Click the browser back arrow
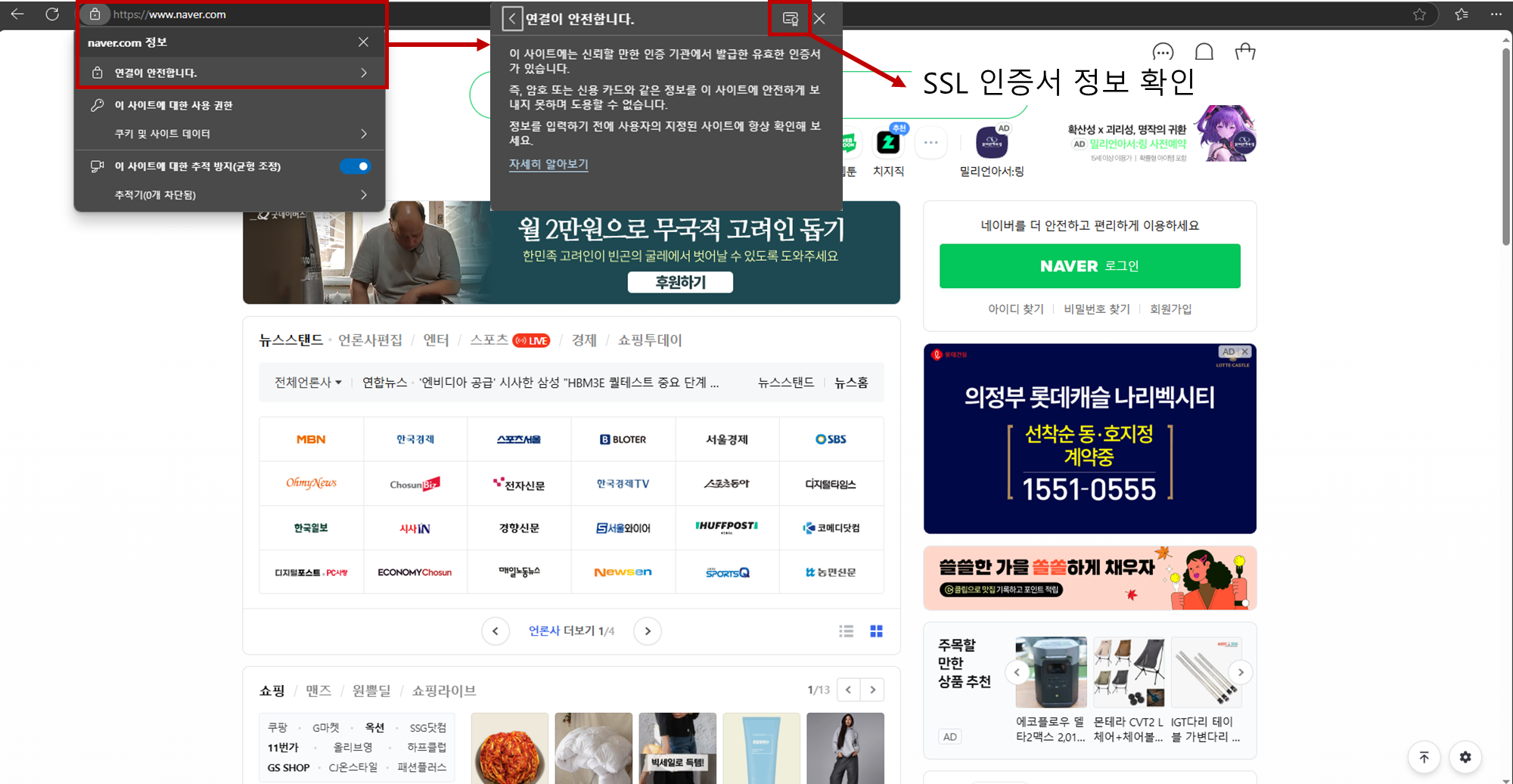This screenshot has height=784, width=1513. pyautogui.click(x=17, y=14)
